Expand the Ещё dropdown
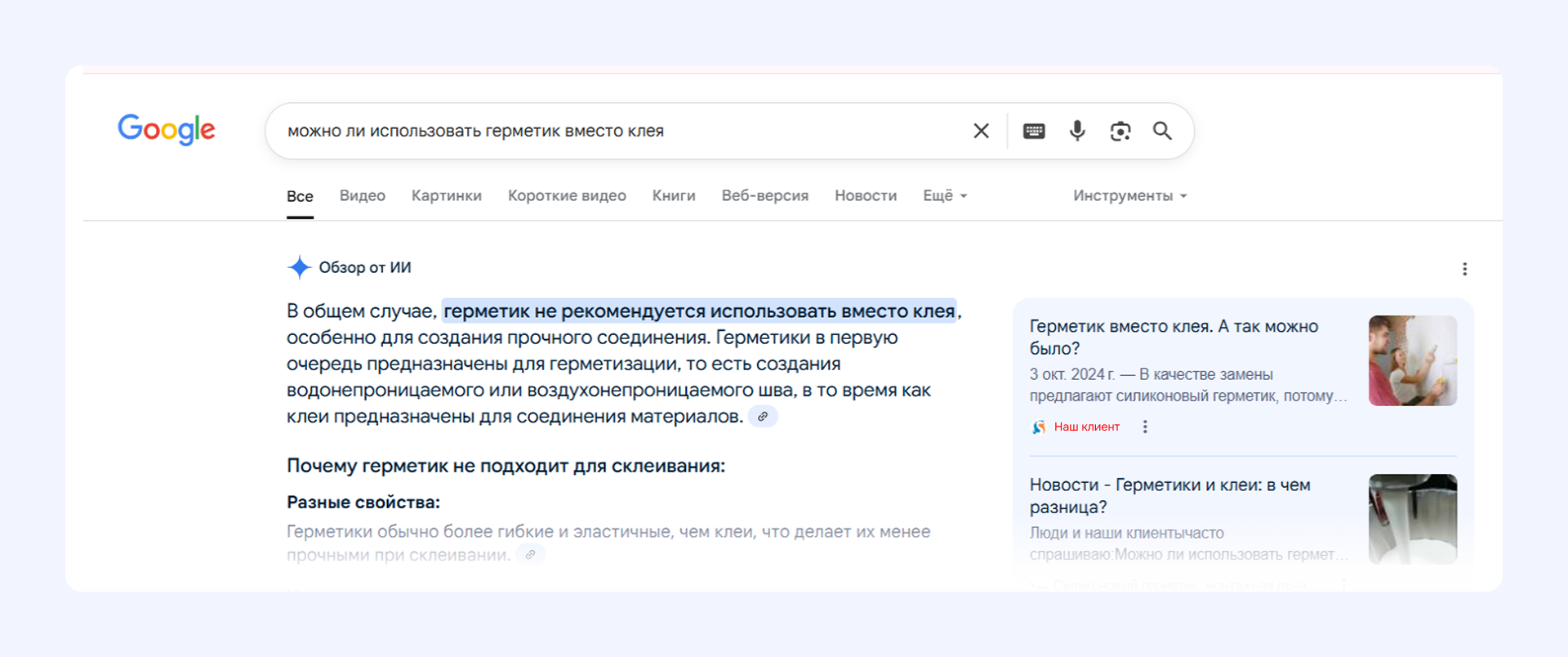Viewport: 1568px width, 657px height. click(945, 196)
